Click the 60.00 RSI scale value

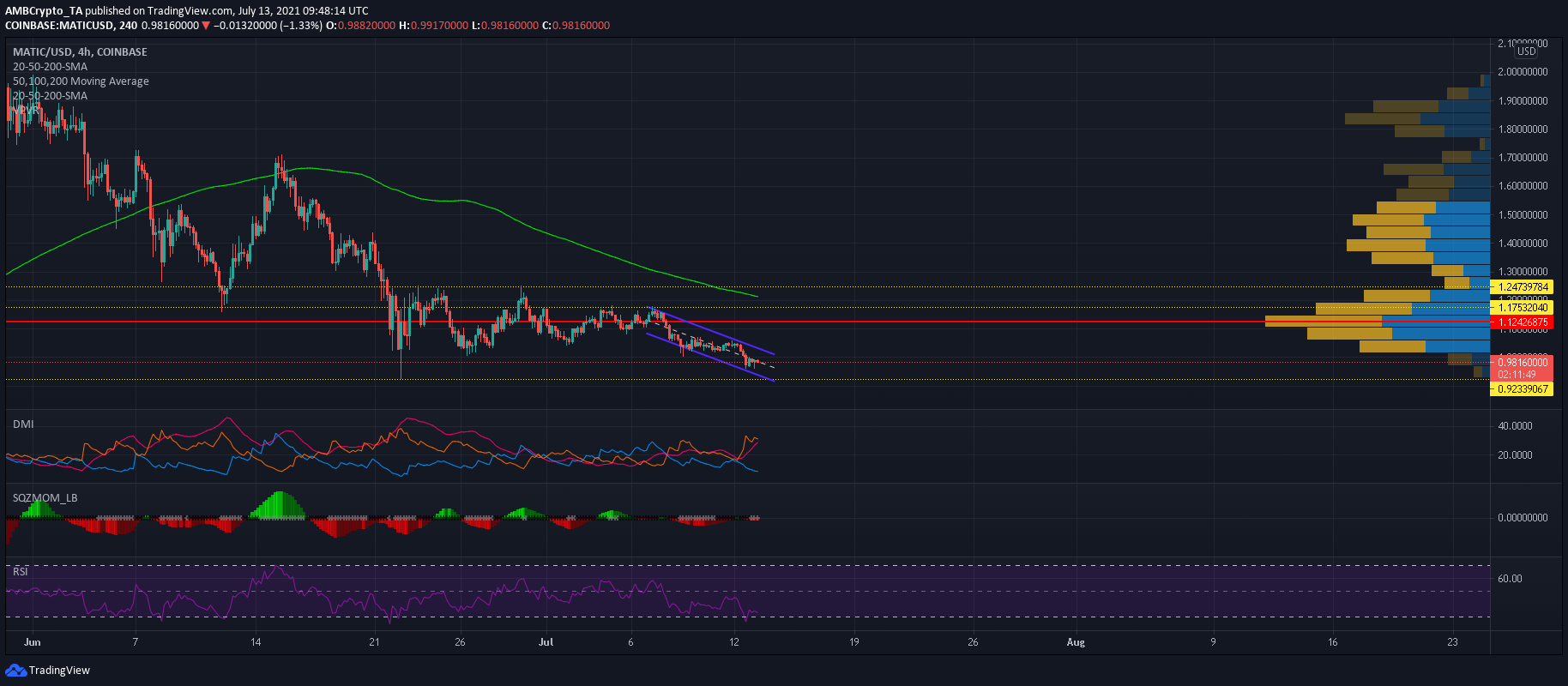pos(1510,579)
